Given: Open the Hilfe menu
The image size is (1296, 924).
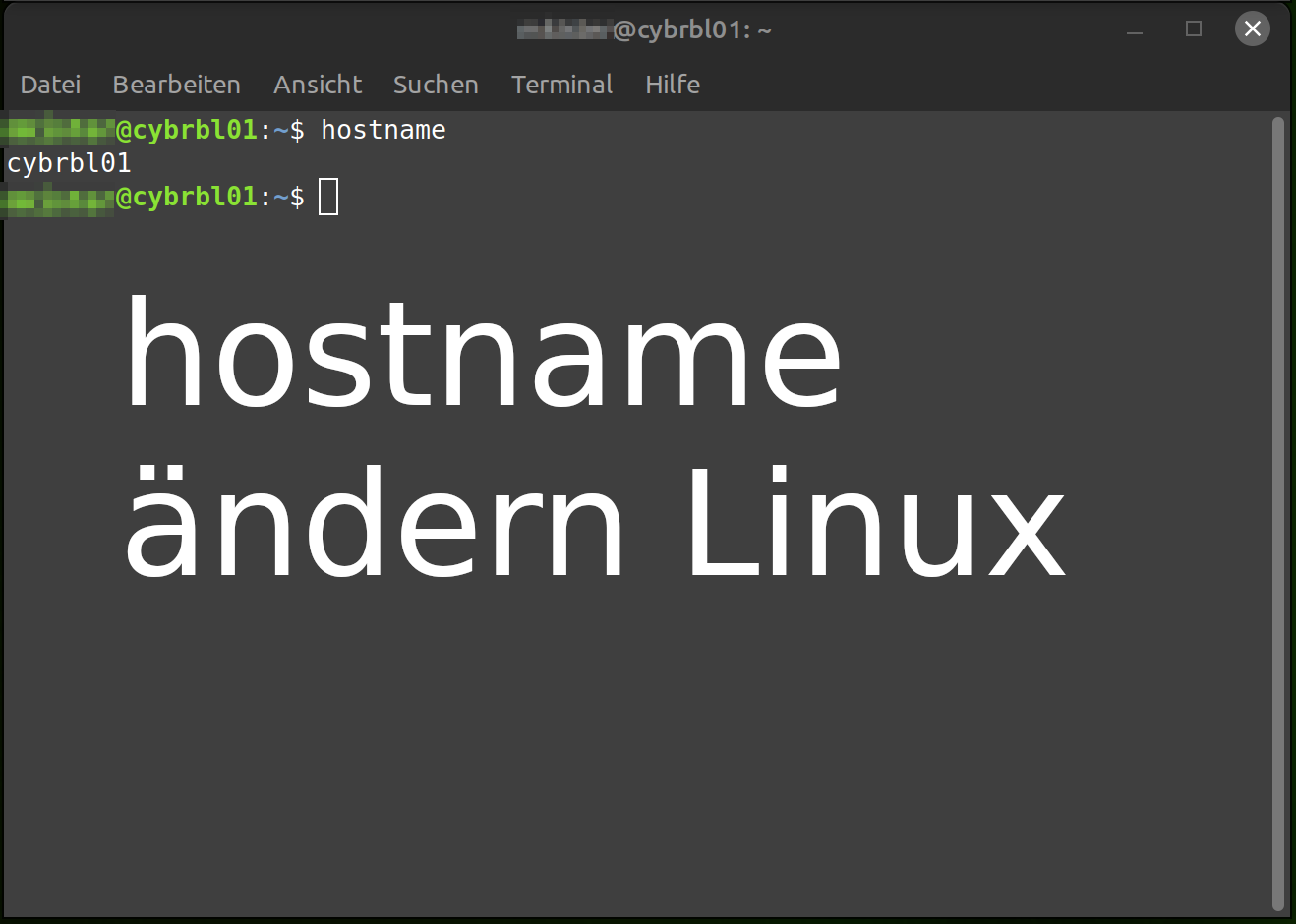Looking at the screenshot, I should [673, 85].
